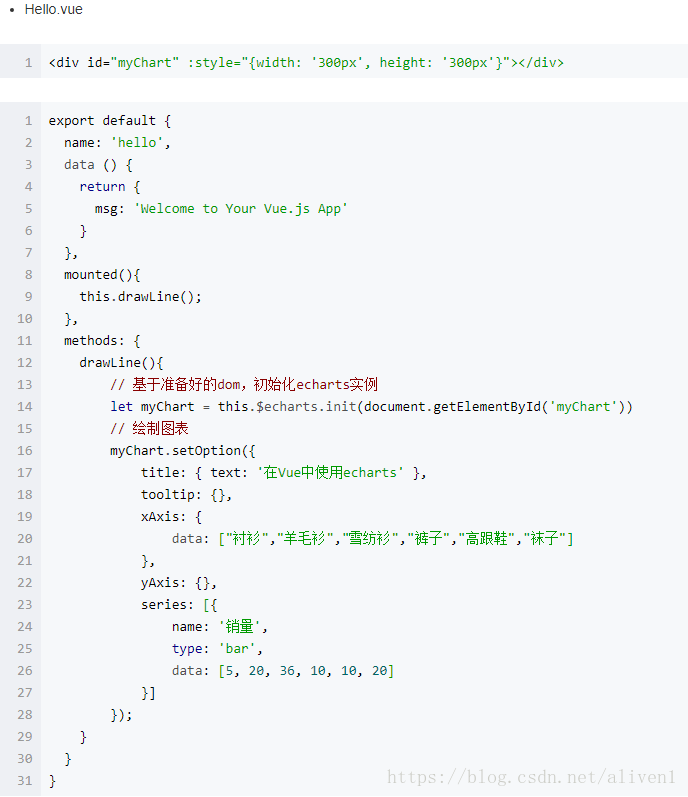Screen dimensions: 688x797
Task: Click the 'Hello.vue' bullet heading text
Action: tap(53, 10)
